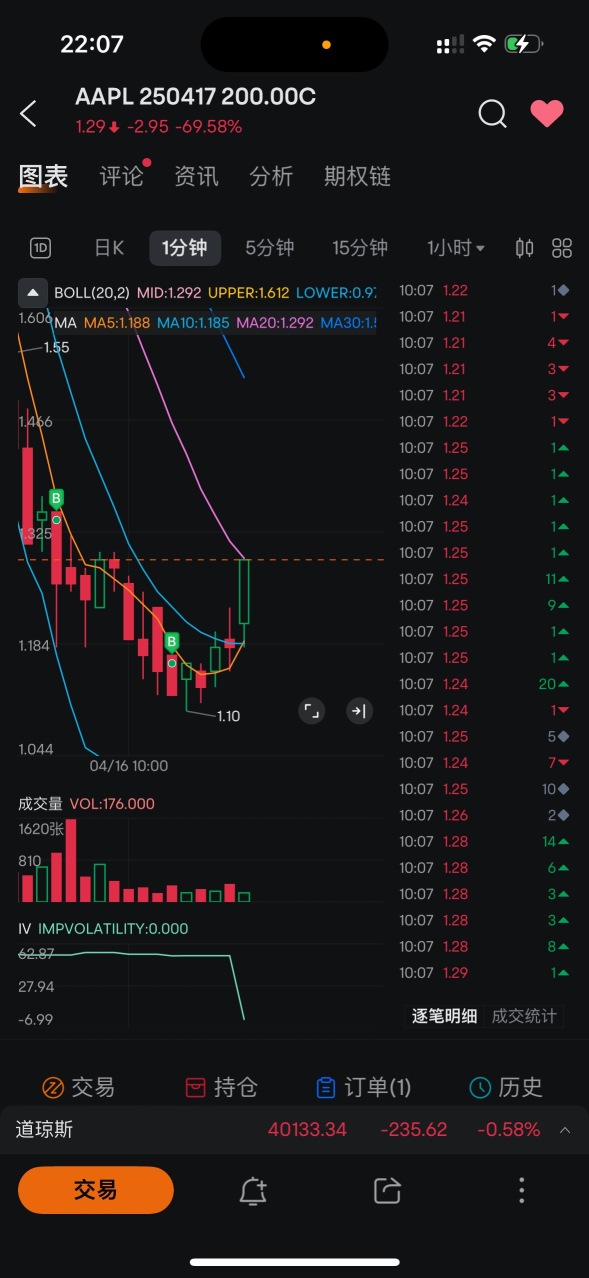Open the 持仓 positions section
The width and height of the screenshot is (589, 1278).
pos(222,1087)
